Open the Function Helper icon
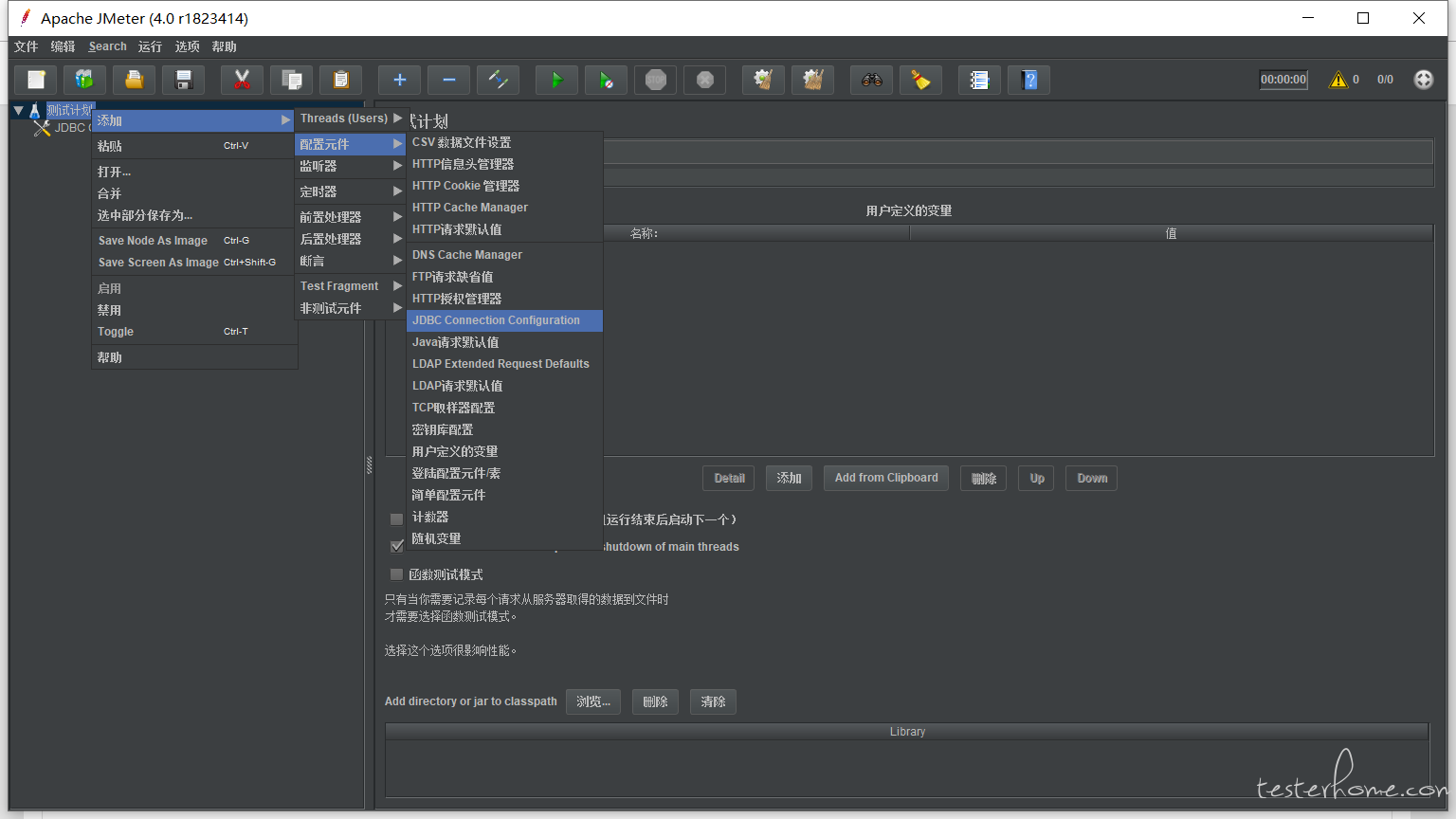The height and width of the screenshot is (819, 1456). click(x=980, y=80)
